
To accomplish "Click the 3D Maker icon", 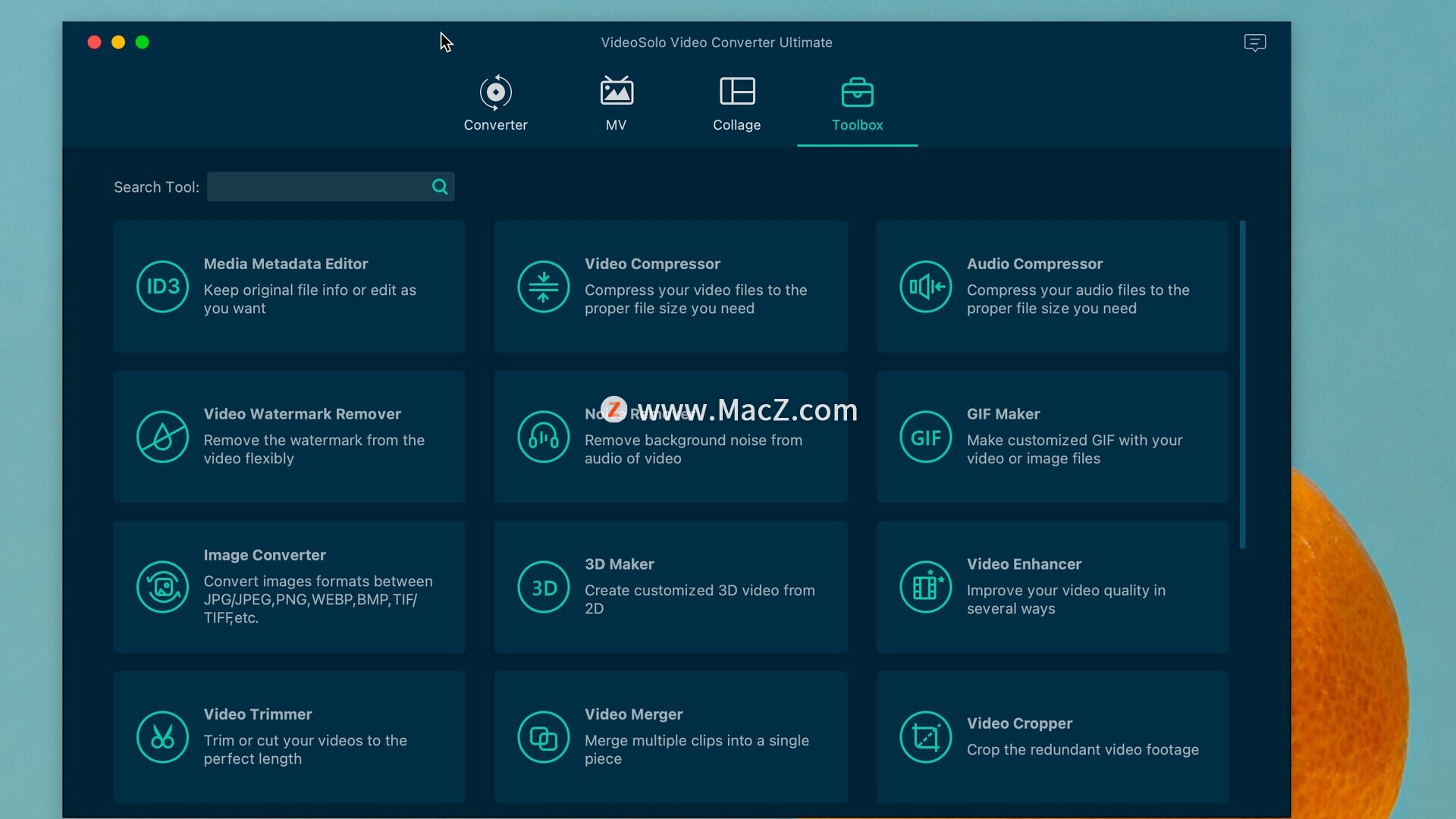I will 543,587.
